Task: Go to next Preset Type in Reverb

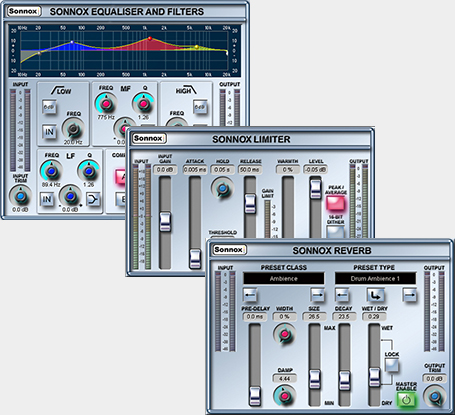Action: point(410,295)
